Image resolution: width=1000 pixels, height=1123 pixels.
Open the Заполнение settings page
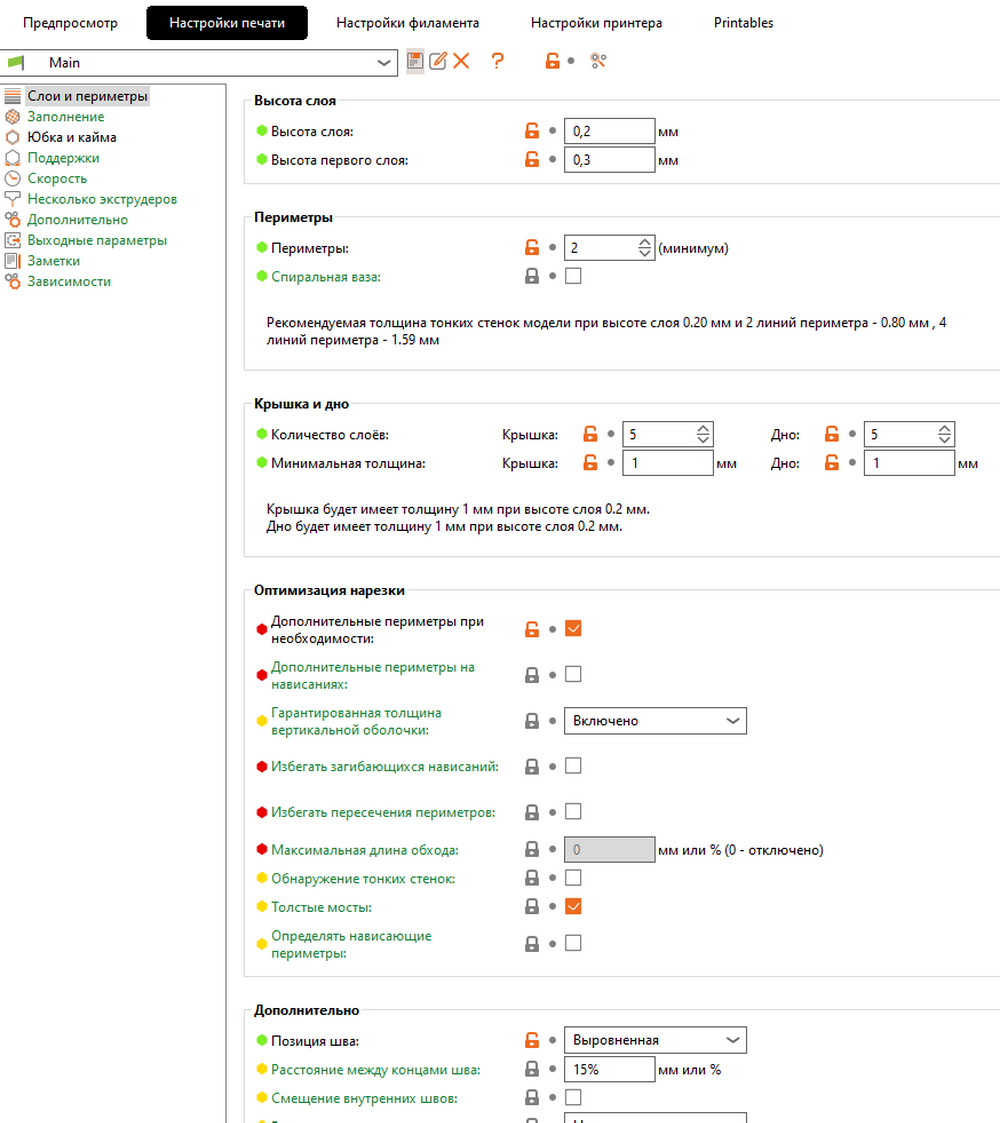point(66,117)
